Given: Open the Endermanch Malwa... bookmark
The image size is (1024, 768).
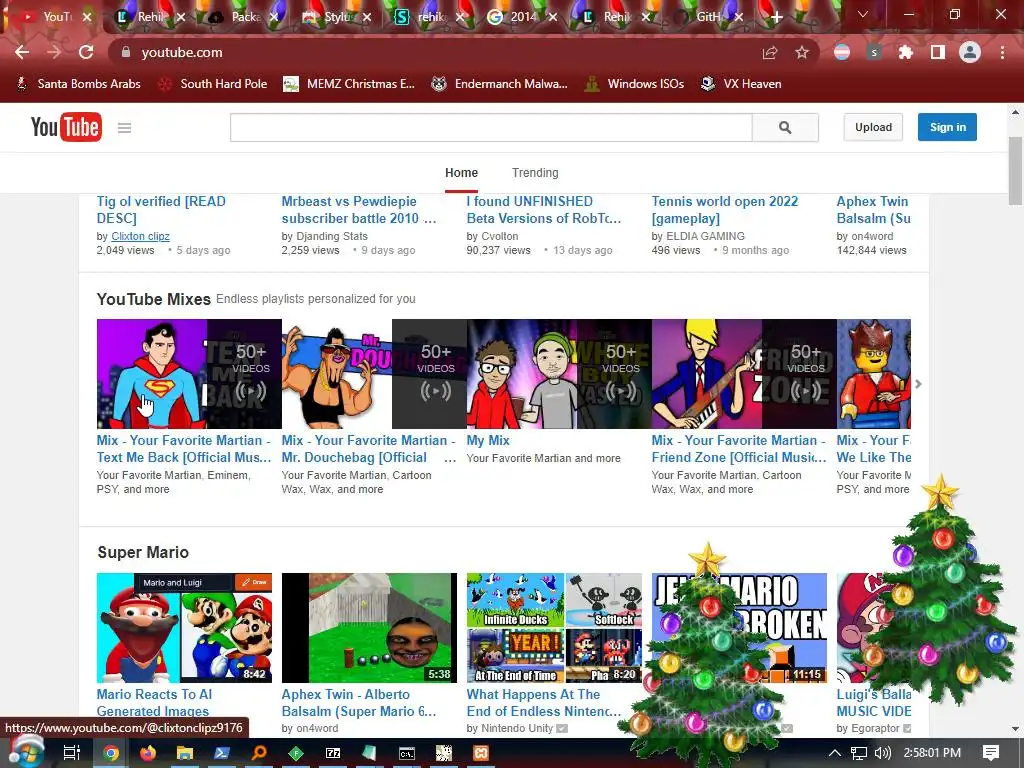Looking at the screenshot, I should click(x=500, y=84).
